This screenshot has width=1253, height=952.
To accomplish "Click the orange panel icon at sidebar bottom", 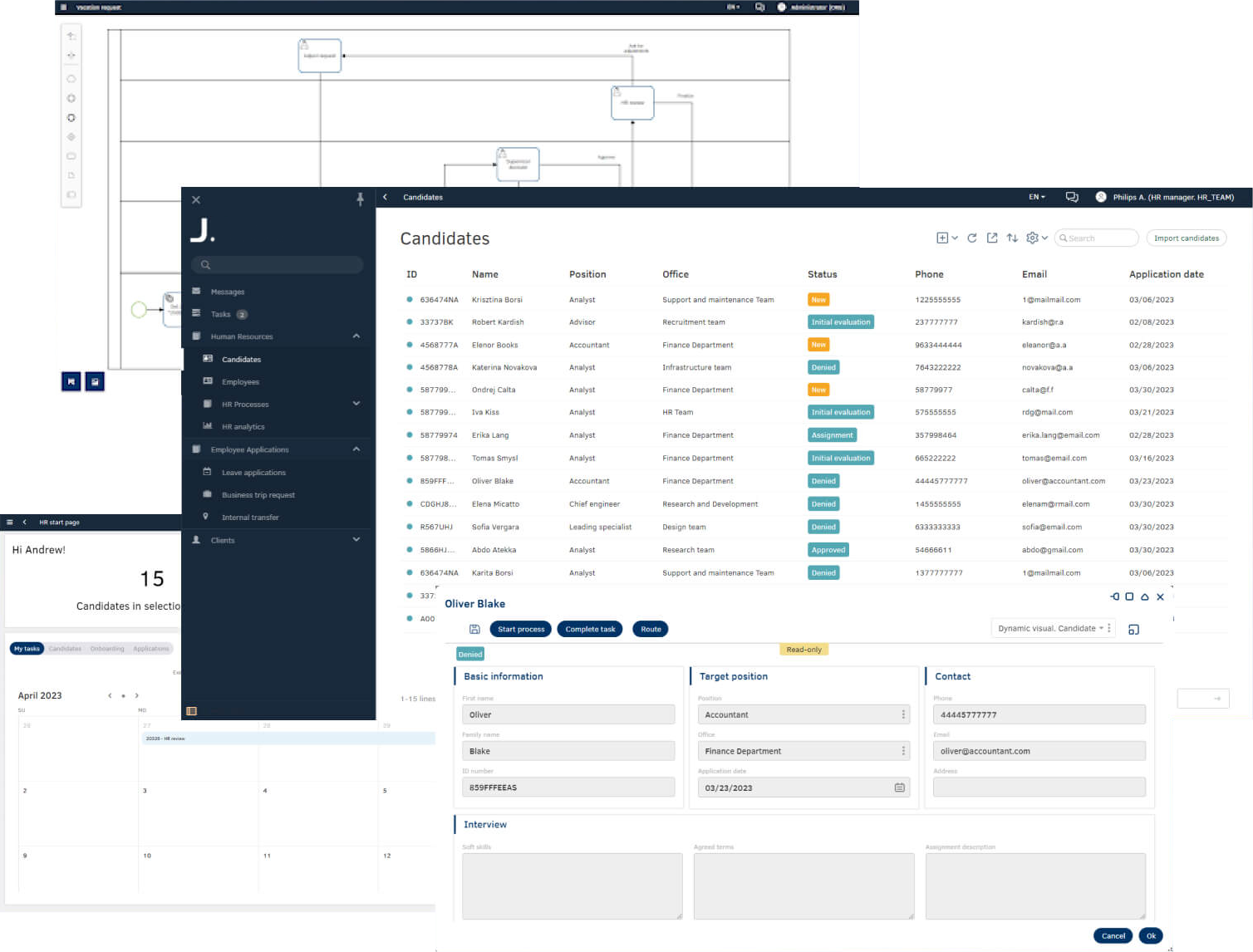I will coord(192,711).
